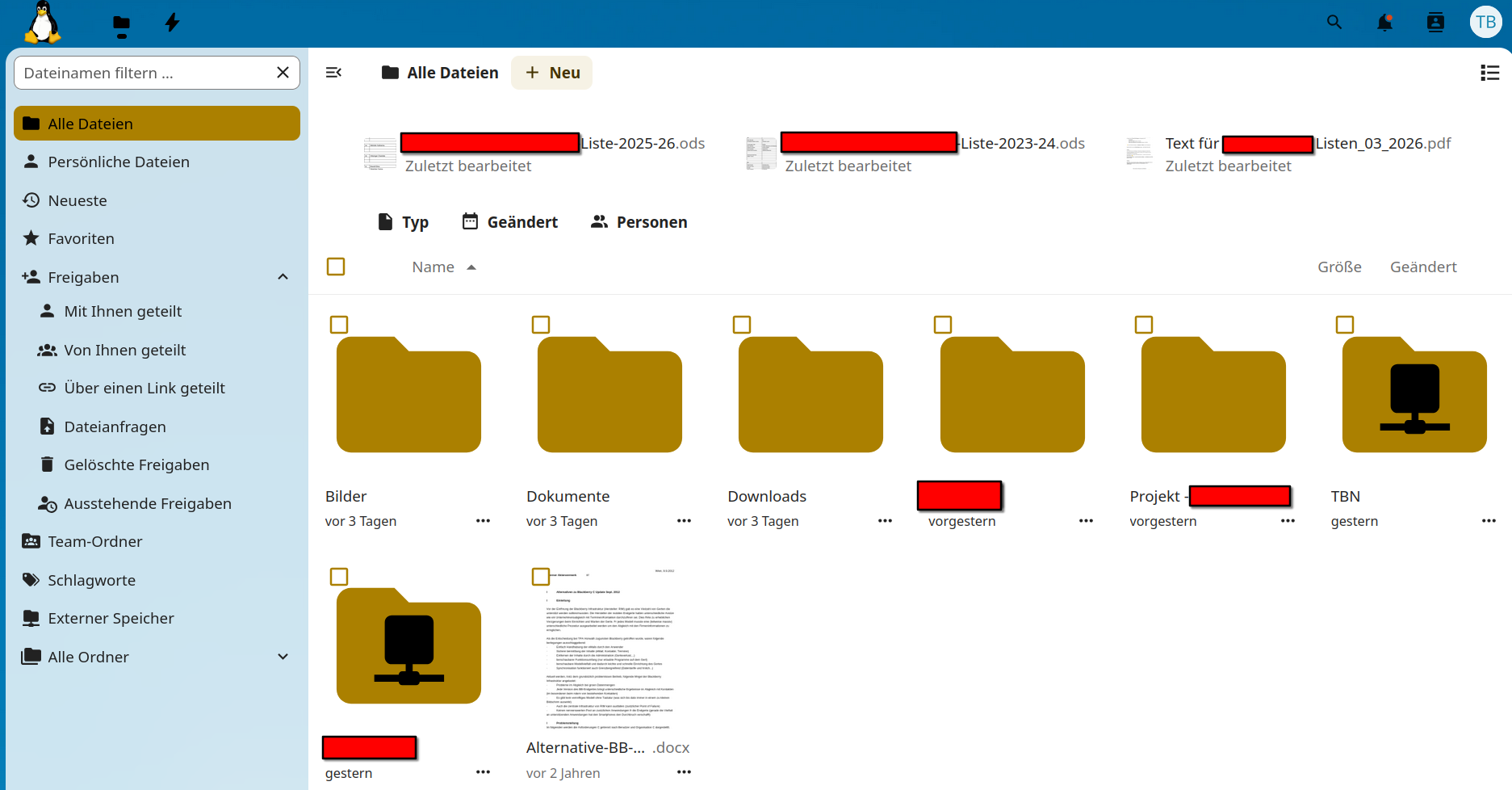Go to Team-Ordner in the sidebar
This screenshot has width=1512, height=790.
click(94, 541)
